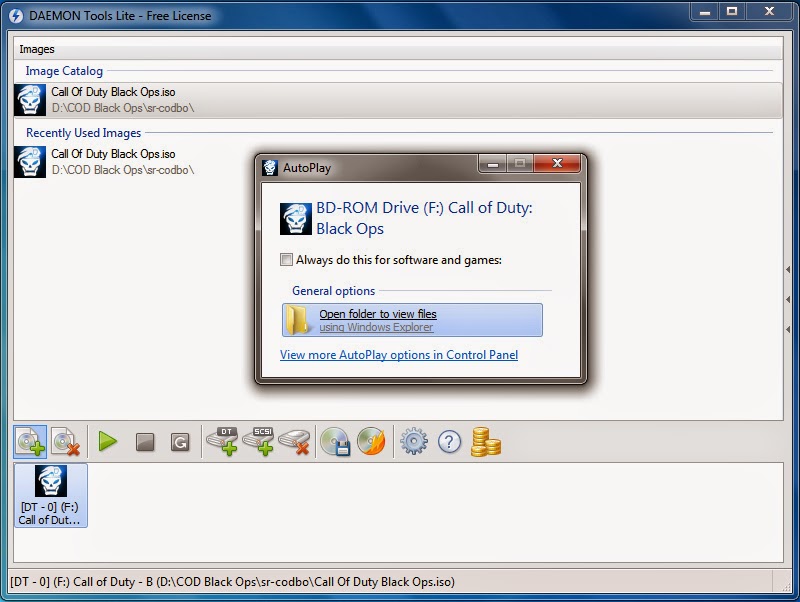
Task: Open the Make Disc Image tool
Action: (x=335, y=441)
